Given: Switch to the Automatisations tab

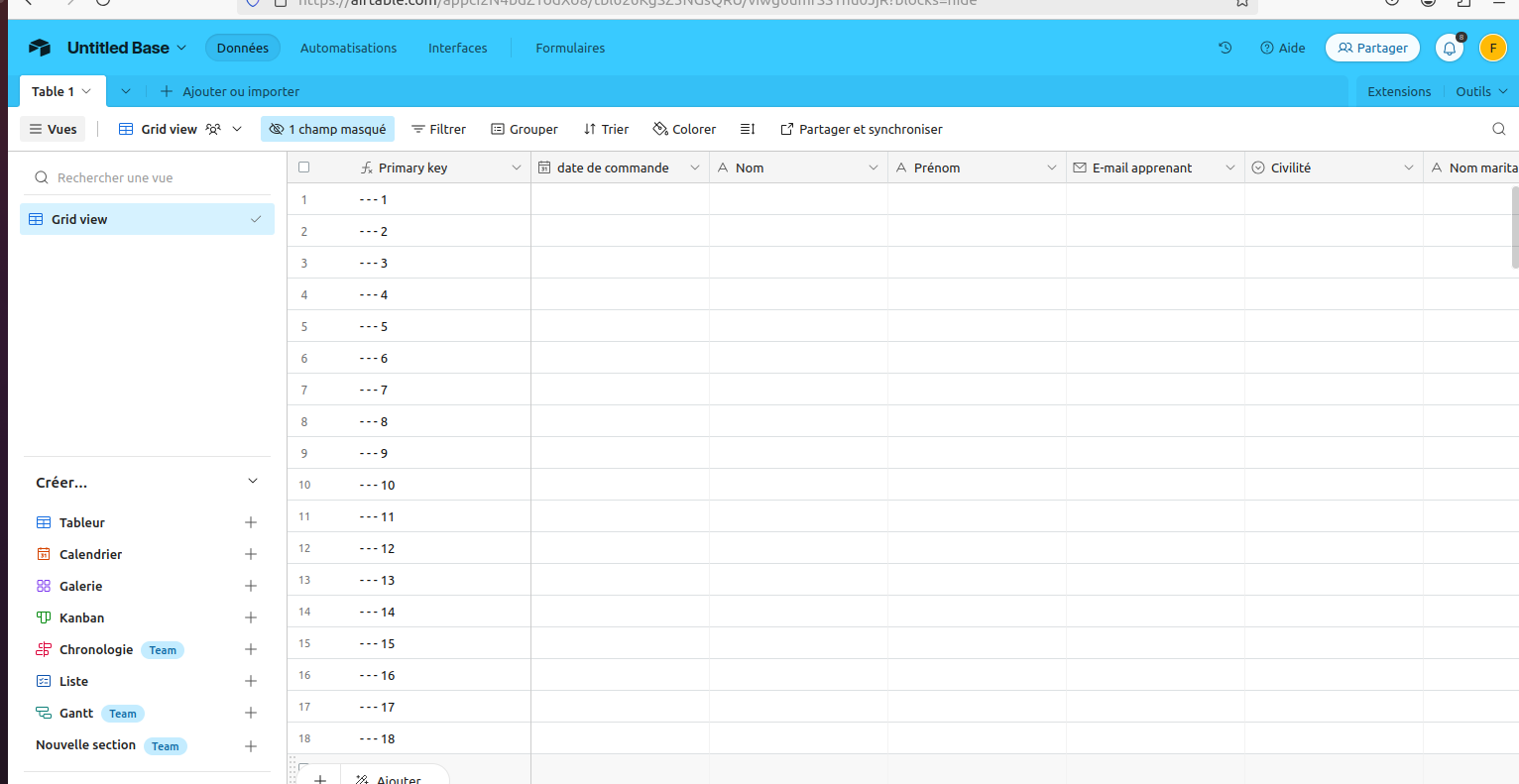Looking at the screenshot, I should [348, 48].
